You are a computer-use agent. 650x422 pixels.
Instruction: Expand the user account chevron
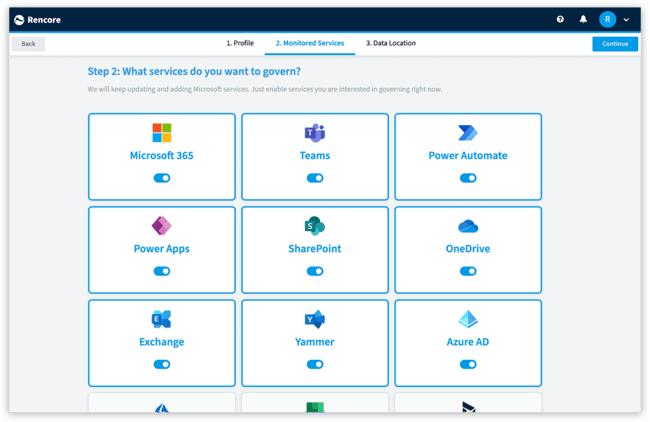tap(626, 19)
